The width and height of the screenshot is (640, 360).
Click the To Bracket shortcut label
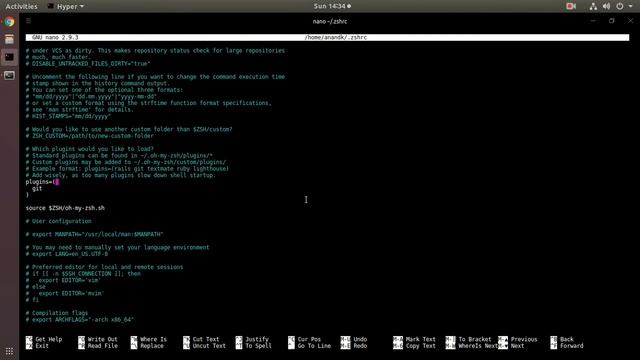click(x=475, y=339)
